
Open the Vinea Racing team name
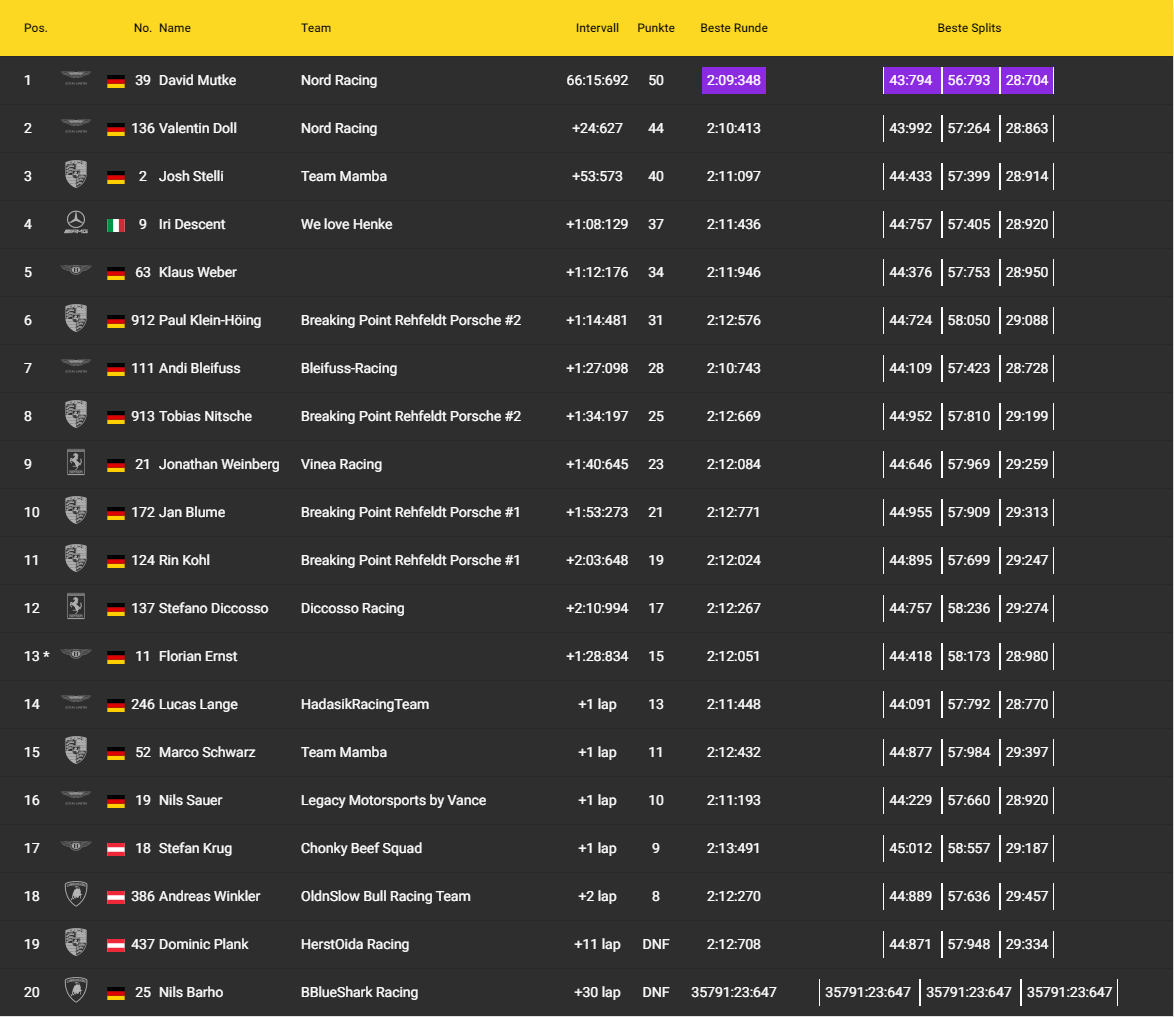click(341, 464)
